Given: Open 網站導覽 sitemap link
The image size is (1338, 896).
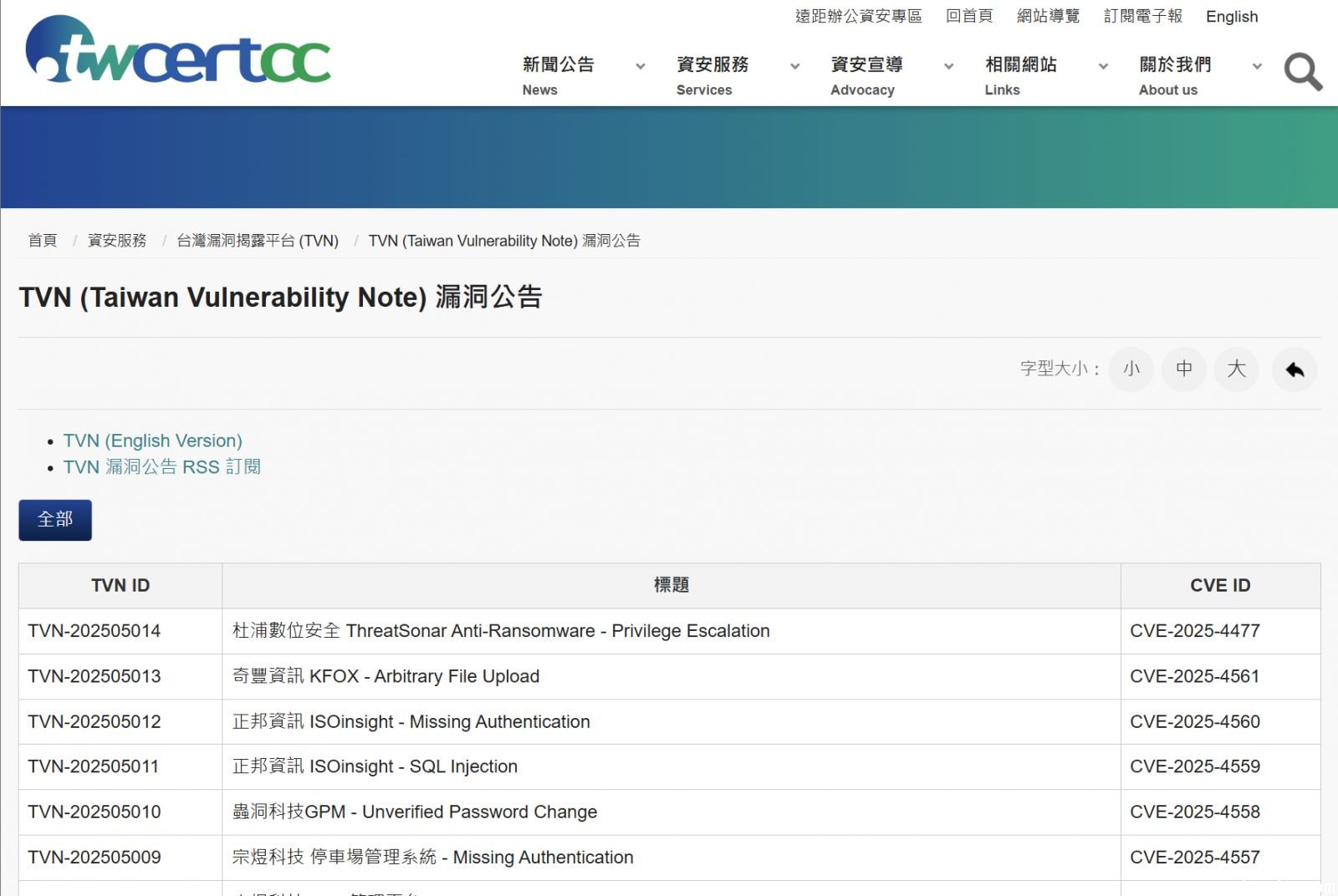Looking at the screenshot, I should pyautogui.click(x=1048, y=16).
